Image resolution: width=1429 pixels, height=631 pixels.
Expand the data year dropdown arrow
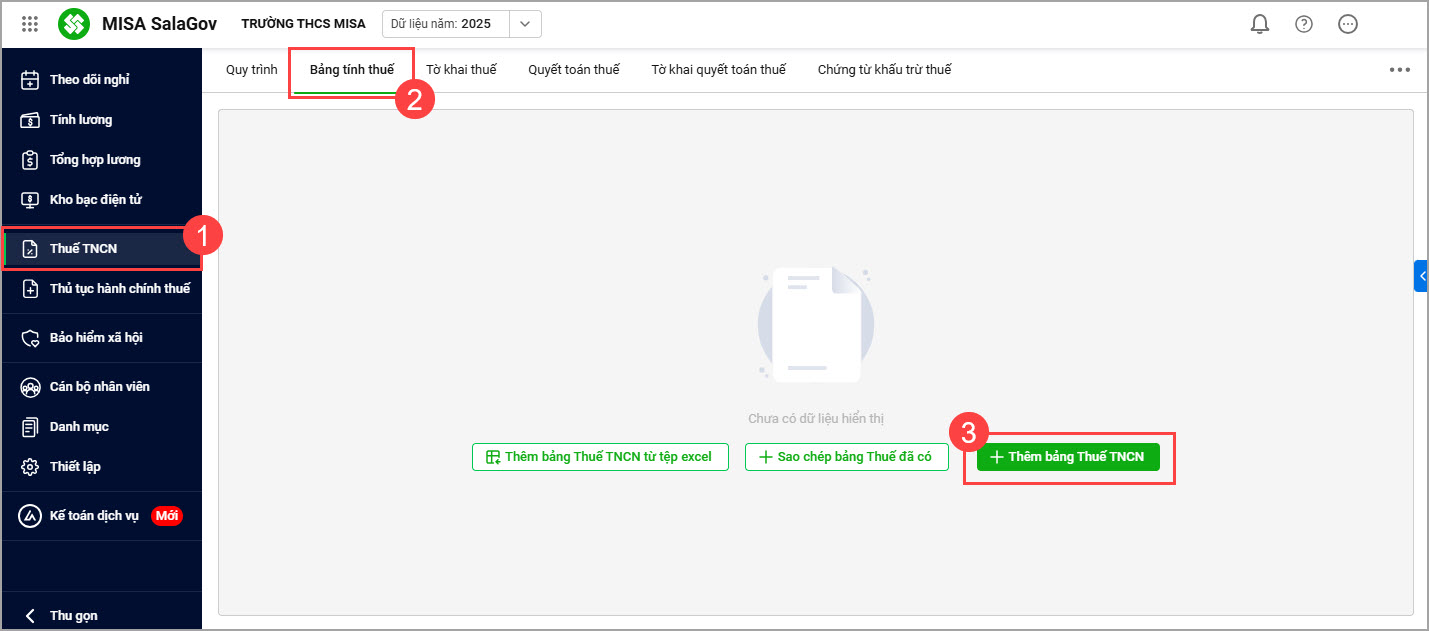point(525,24)
